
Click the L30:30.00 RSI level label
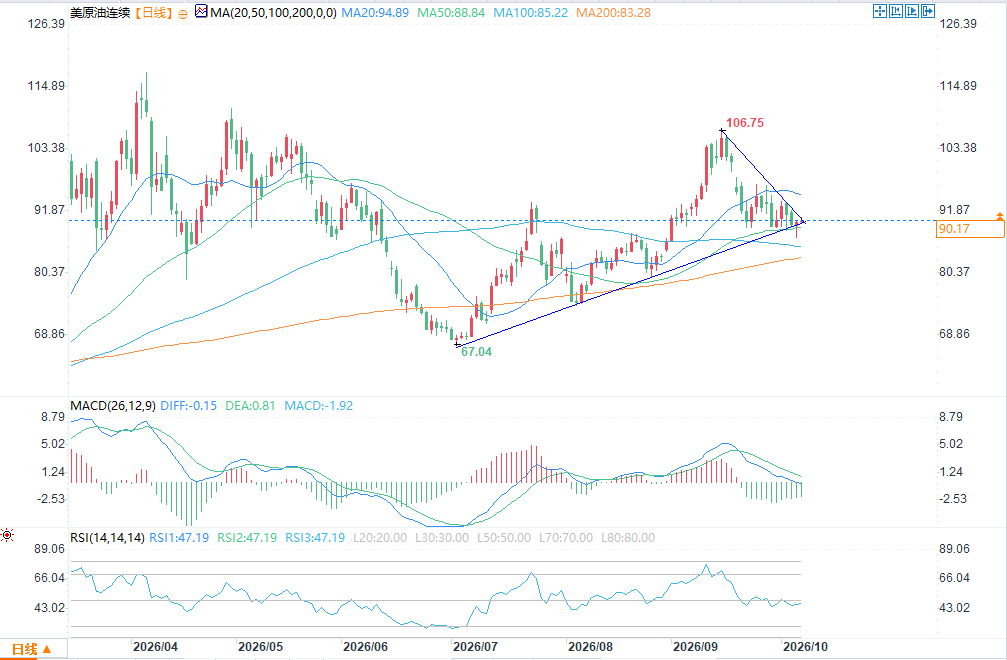click(442, 538)
